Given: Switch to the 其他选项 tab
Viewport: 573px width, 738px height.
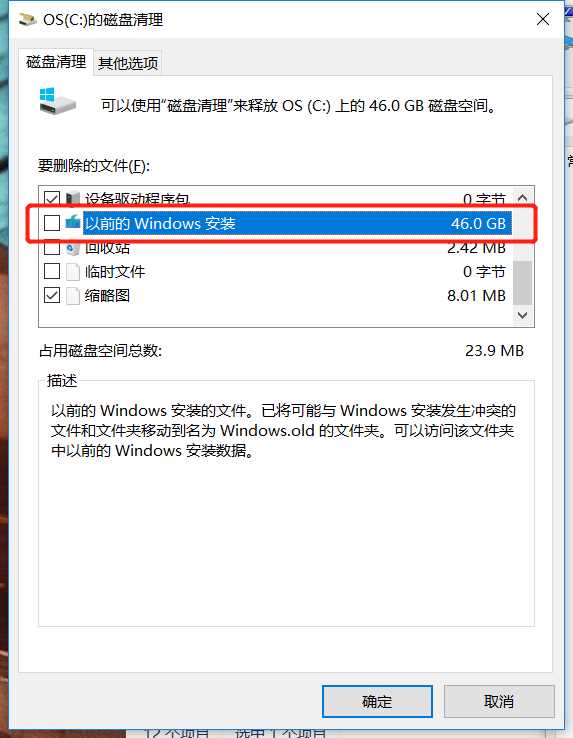Looking at the screenshot, I should click(128, 63).
